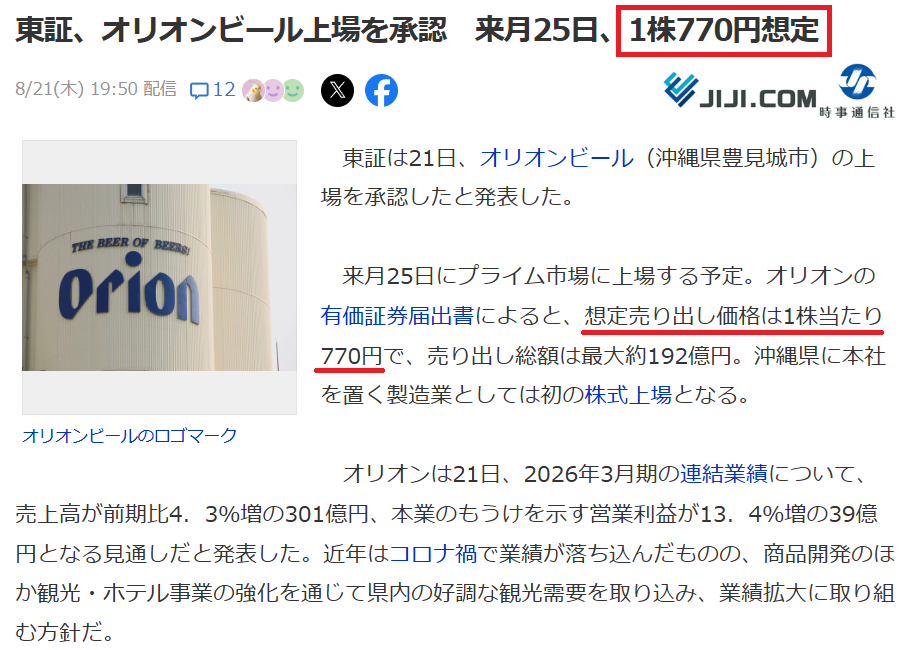The height and width of the screenshot is (650, 911).
Task: Click the first commenter avatar icon
Action: pyautogui.click(x=253, y=91)
